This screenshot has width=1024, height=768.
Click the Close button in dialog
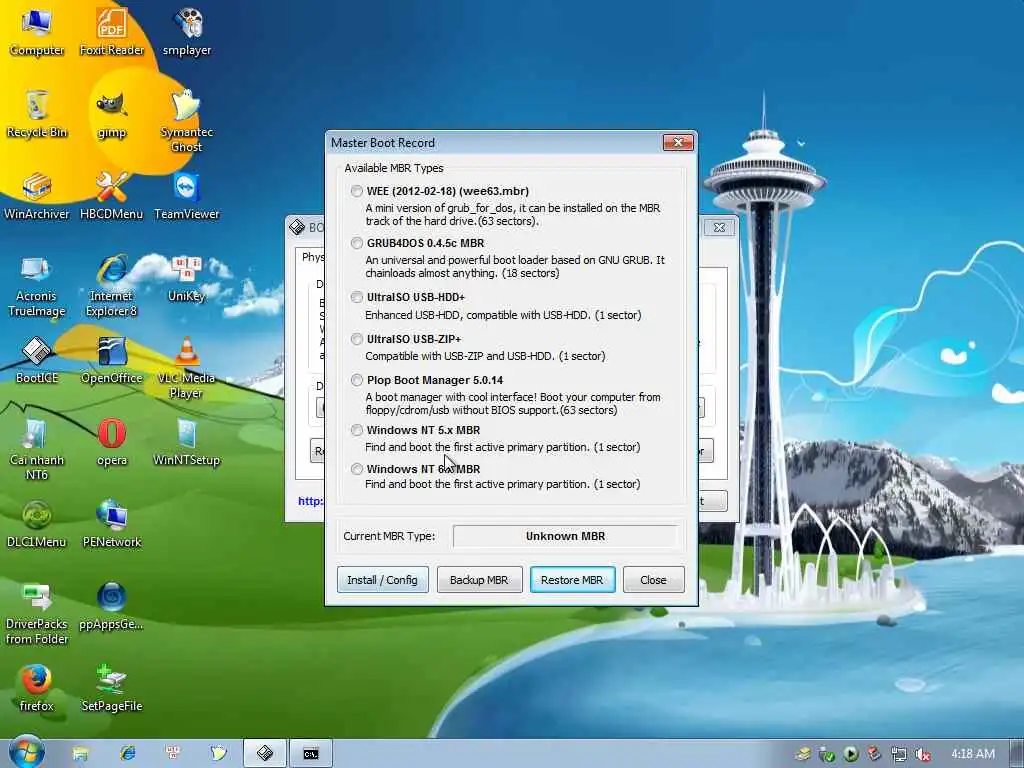tap(654, 580)
